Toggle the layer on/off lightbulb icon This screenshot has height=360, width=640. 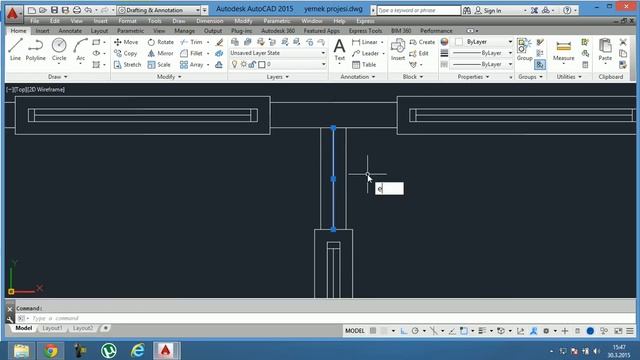(234, 64)
